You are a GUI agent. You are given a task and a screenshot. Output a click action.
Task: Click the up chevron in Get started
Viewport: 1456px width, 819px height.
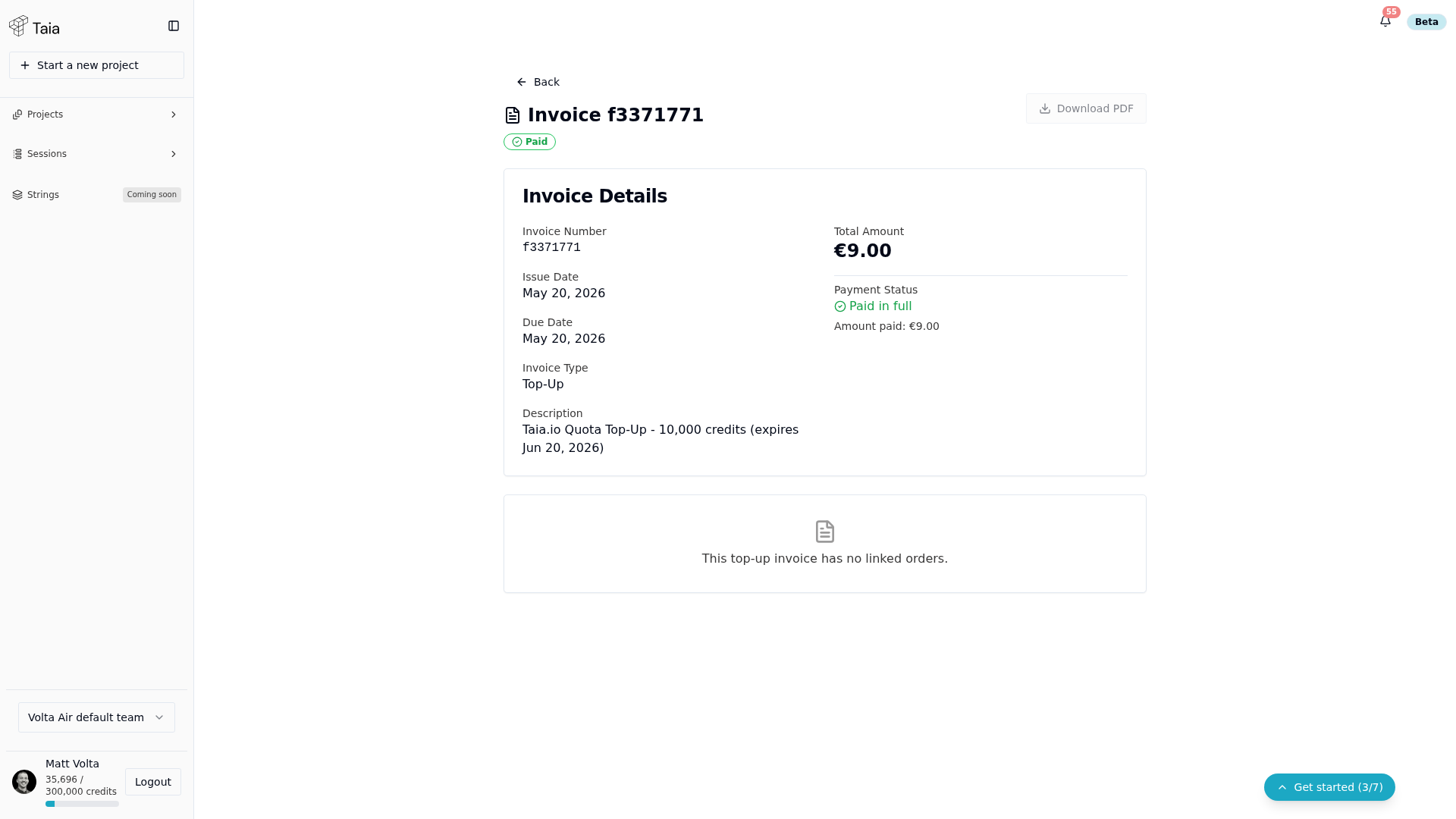pos(1282,787)
